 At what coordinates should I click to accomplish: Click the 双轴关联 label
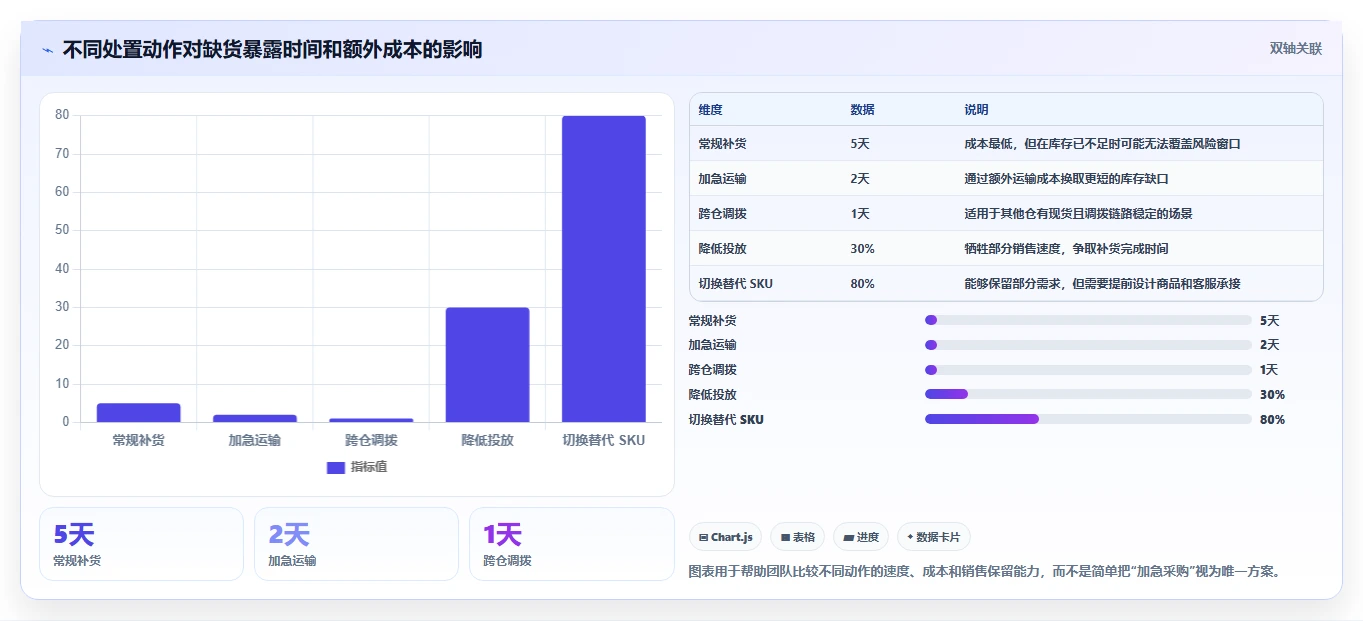[x=1296, y=48]
